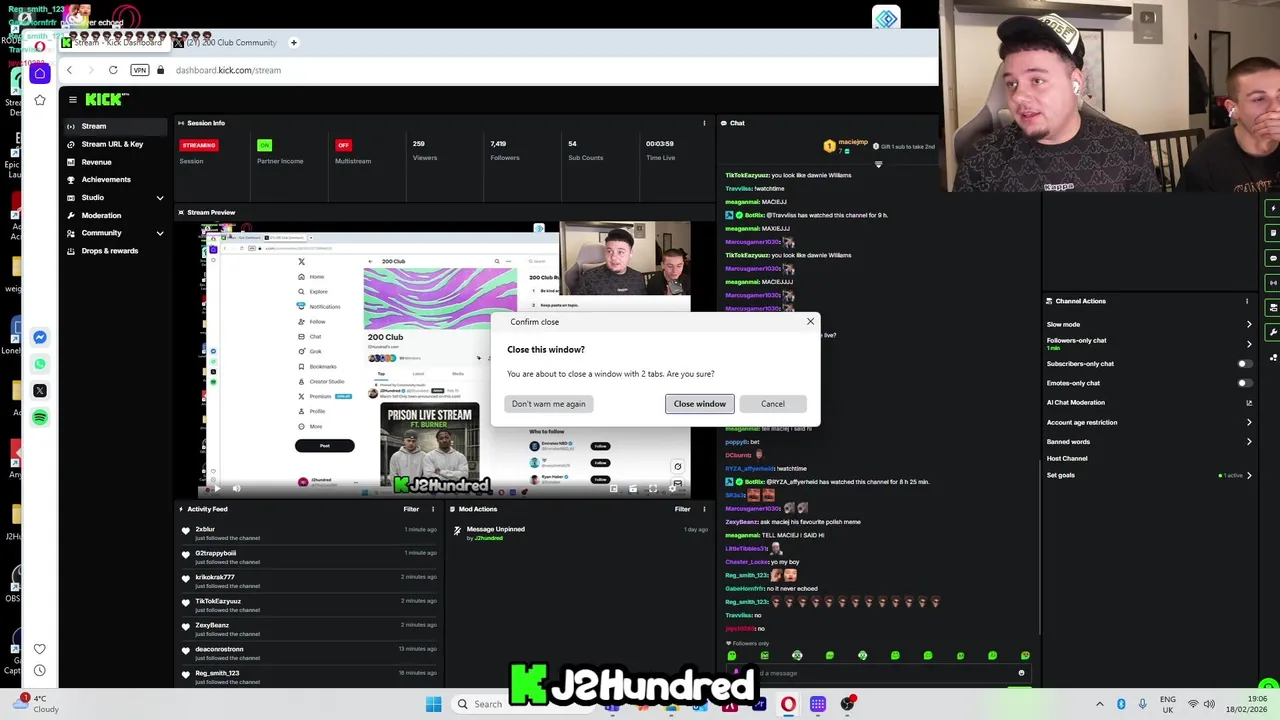Go back in the browser

click(69, 70)
